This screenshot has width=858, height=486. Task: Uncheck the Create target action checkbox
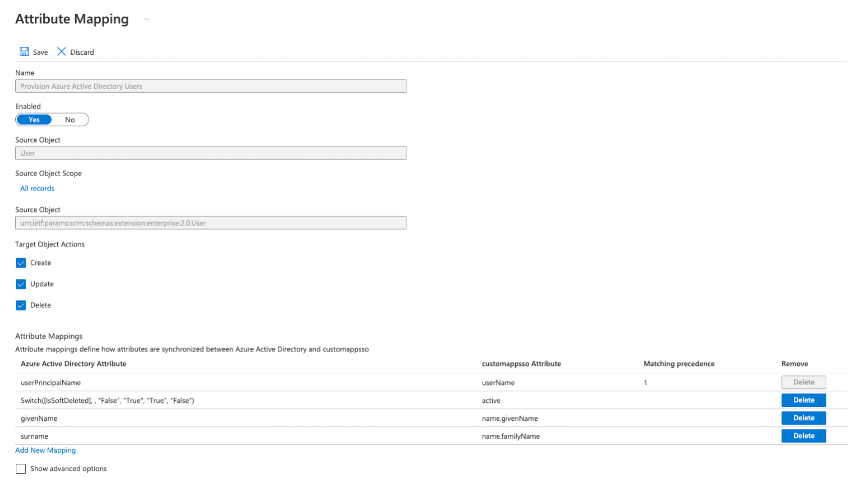(x=21, y=263)
